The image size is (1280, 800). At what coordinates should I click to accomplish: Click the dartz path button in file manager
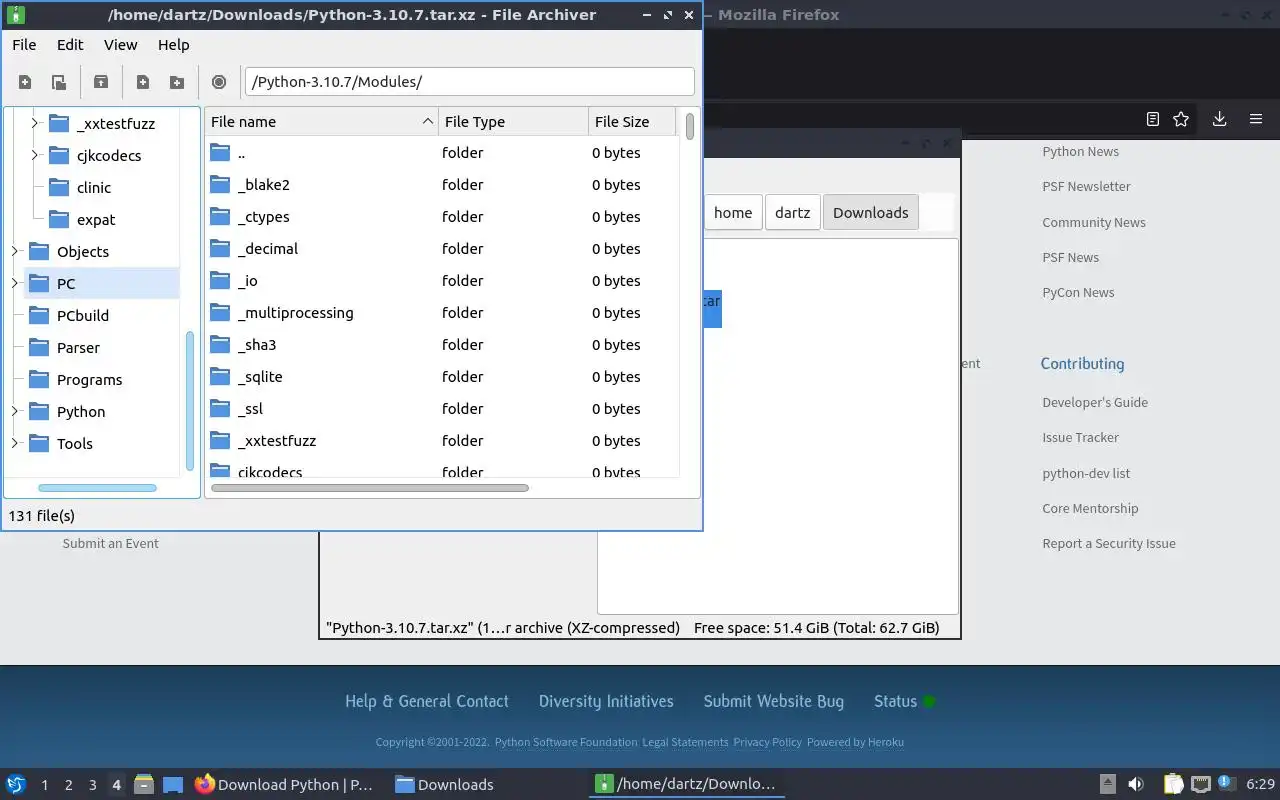792,213
